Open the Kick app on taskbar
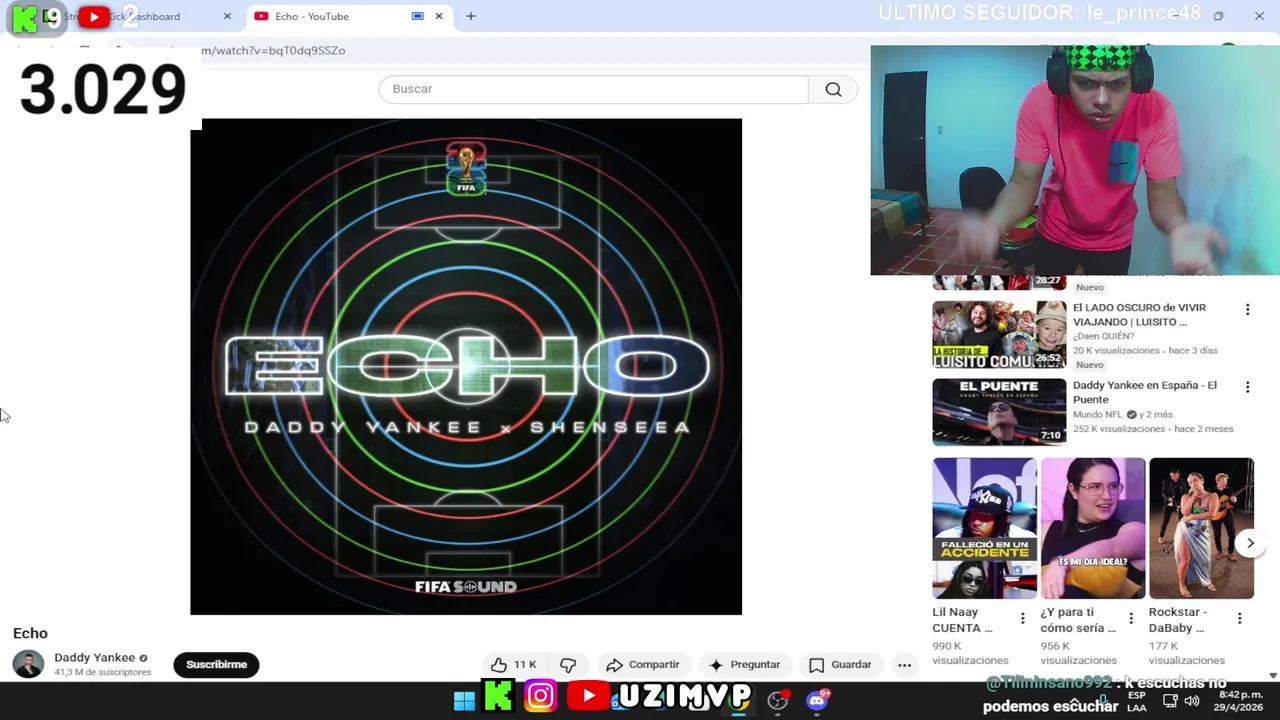This screenshot has width=1280, height=720. click(498, 696)
